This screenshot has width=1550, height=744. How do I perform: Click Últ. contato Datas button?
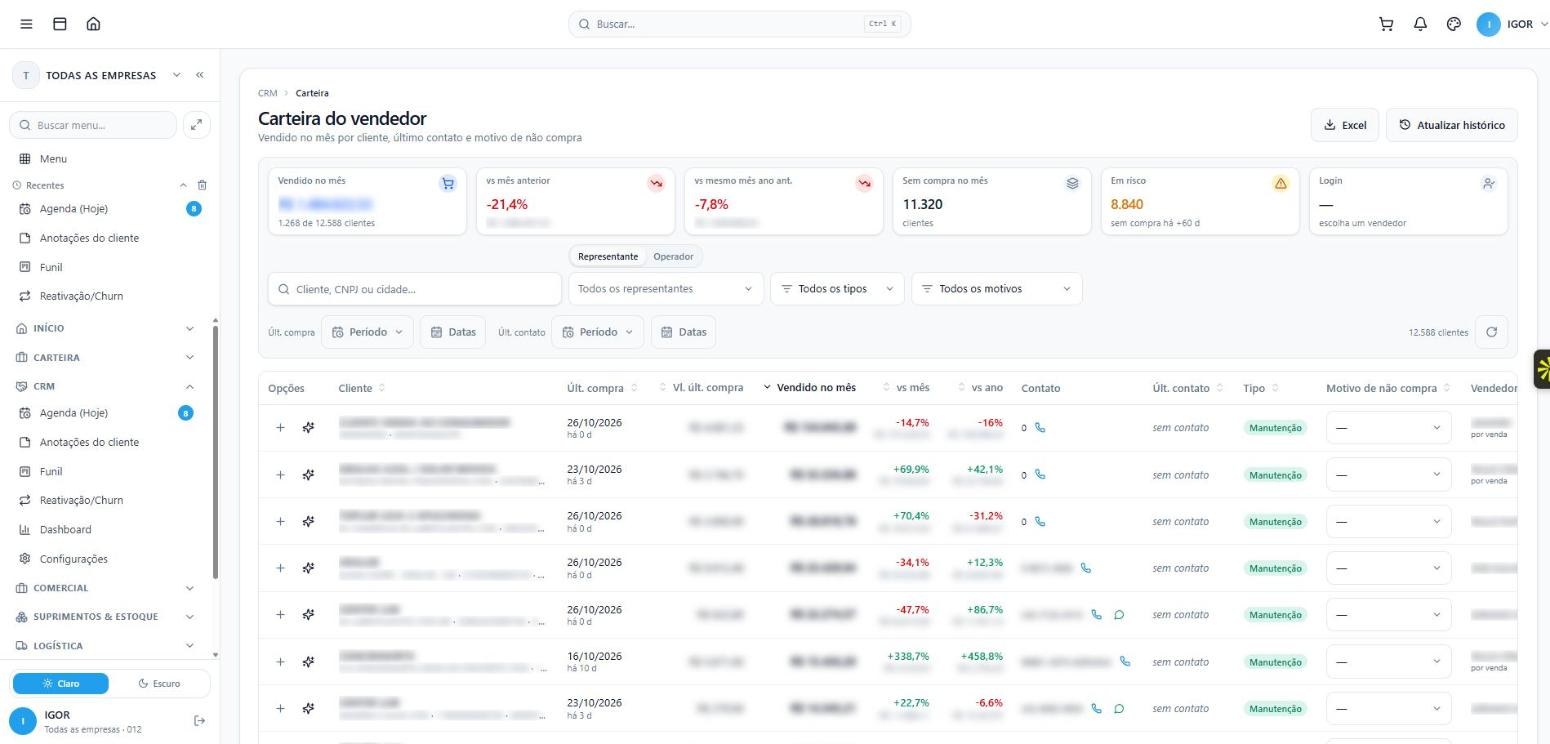pyautogui.click(x=683, y=332)
